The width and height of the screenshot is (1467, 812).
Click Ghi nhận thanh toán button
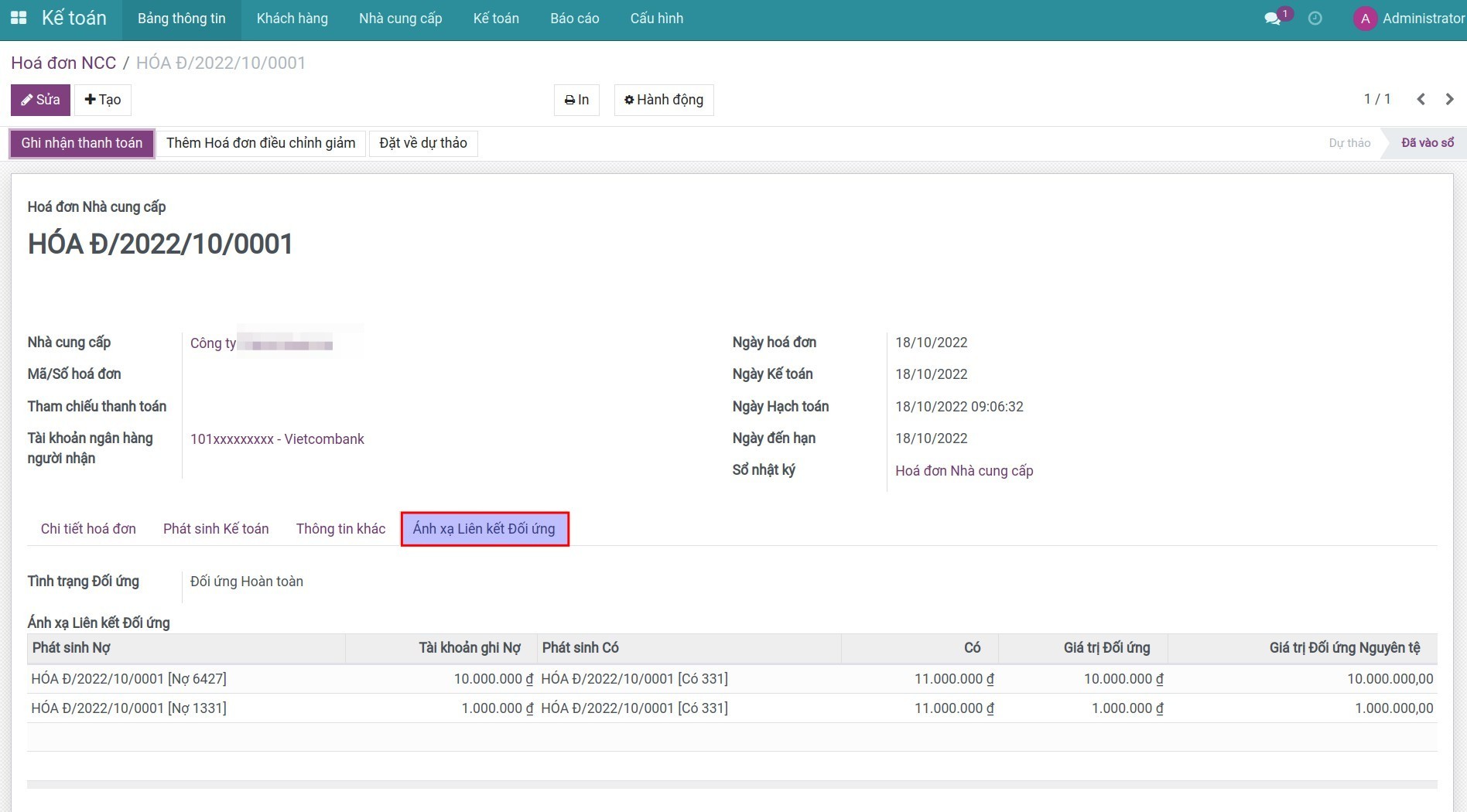coord(82,143)
